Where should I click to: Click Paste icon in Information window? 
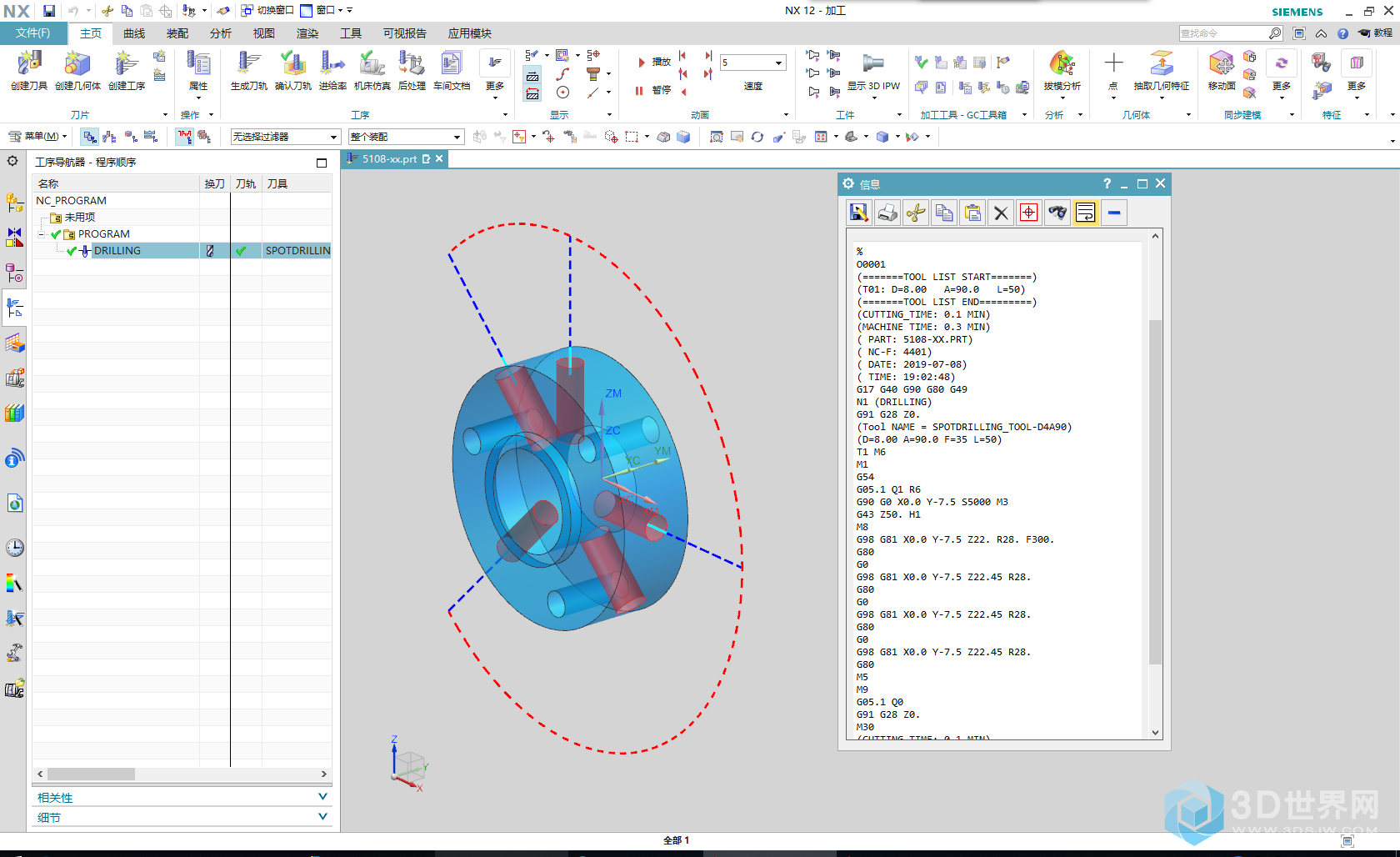[972, 213]
